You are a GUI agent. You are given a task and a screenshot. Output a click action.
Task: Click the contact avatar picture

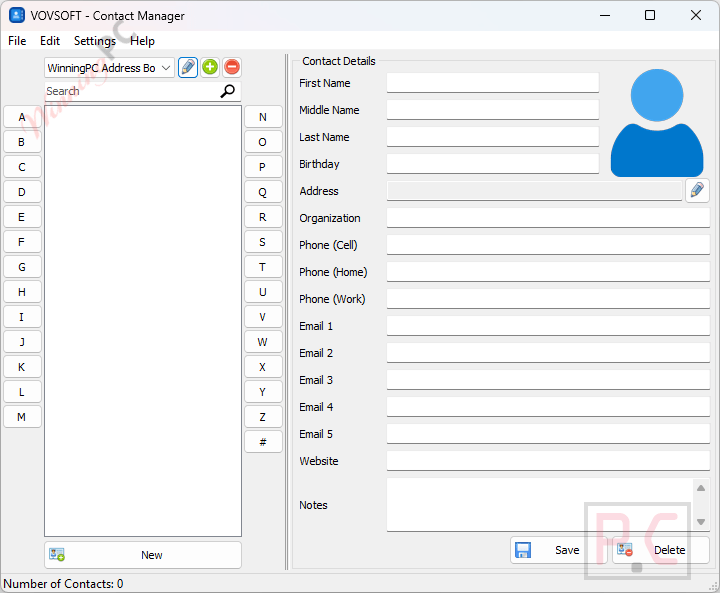click(657, 123)
